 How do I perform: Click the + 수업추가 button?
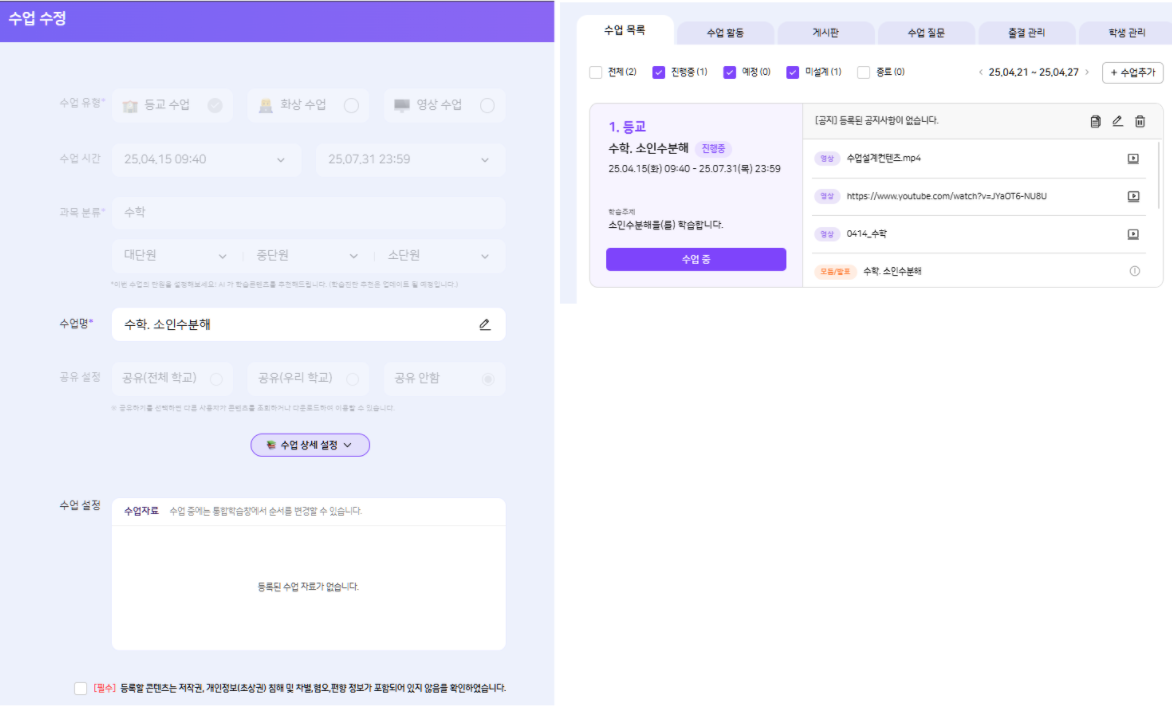1132,73
